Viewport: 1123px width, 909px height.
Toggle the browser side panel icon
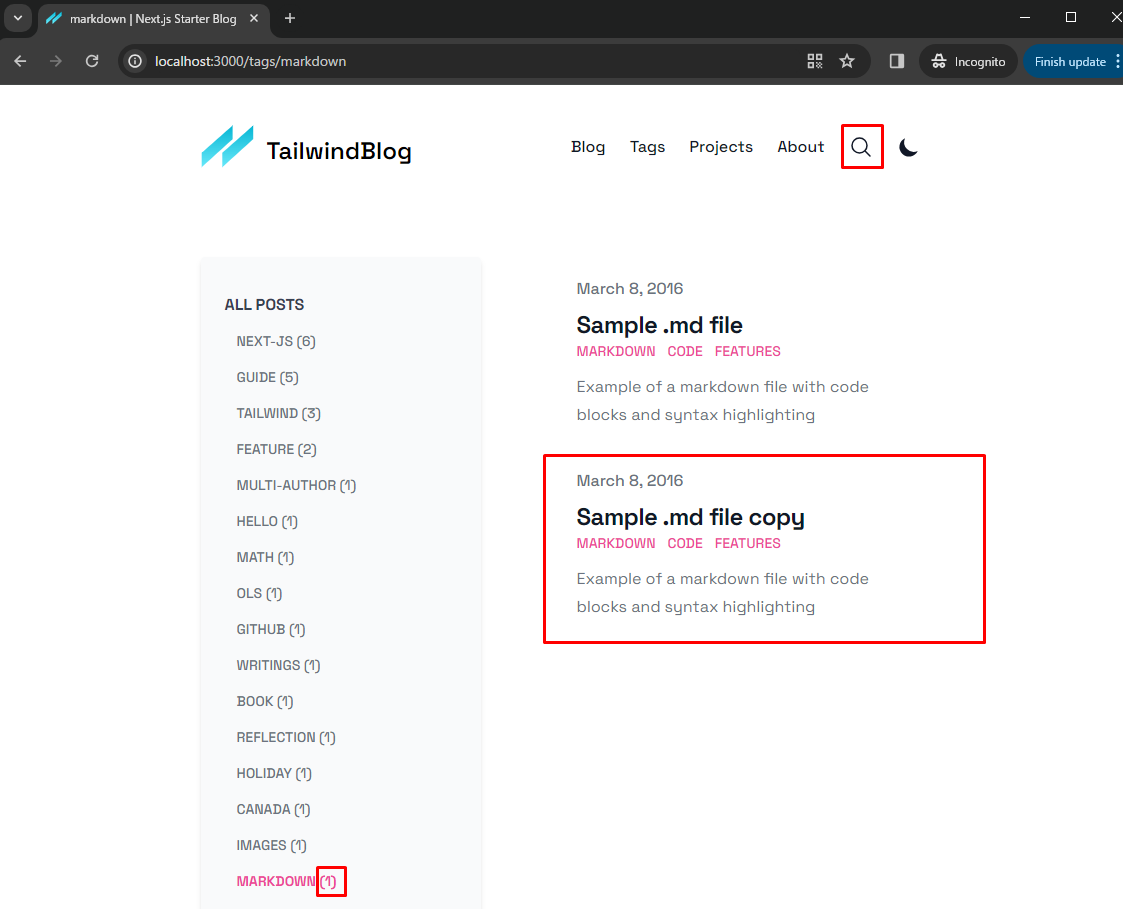[896, 61]
